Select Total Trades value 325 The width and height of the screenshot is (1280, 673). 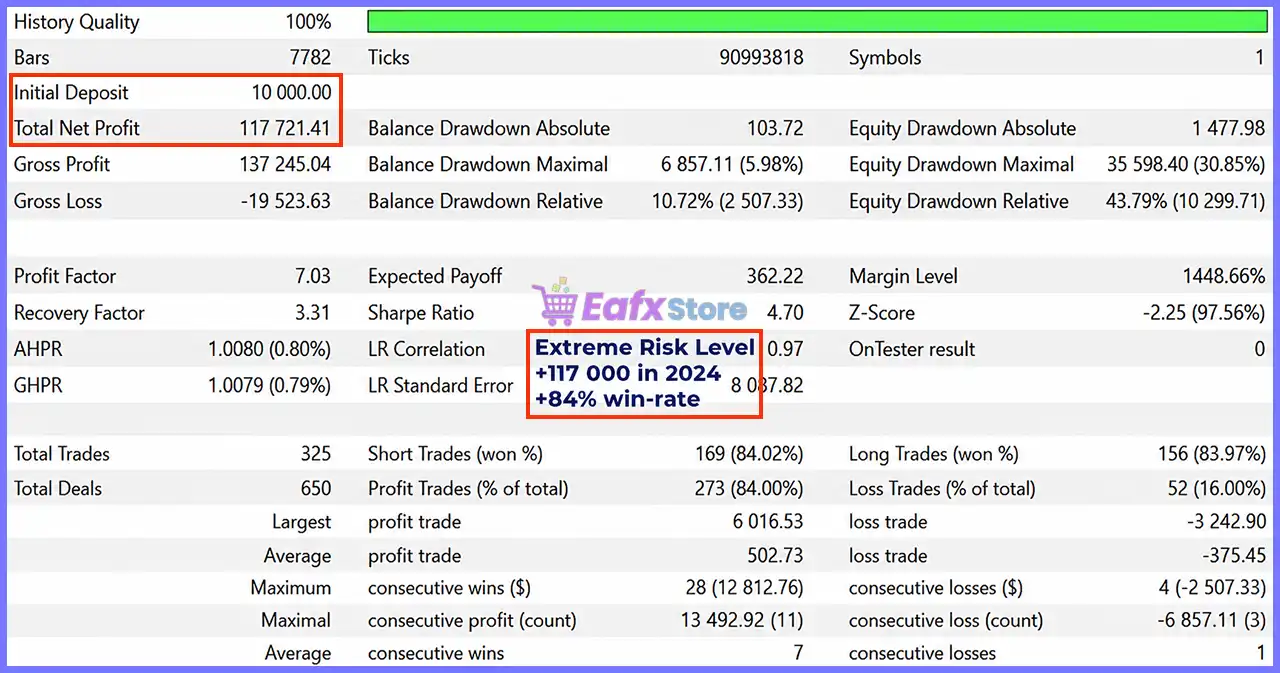tap(316, 454)
